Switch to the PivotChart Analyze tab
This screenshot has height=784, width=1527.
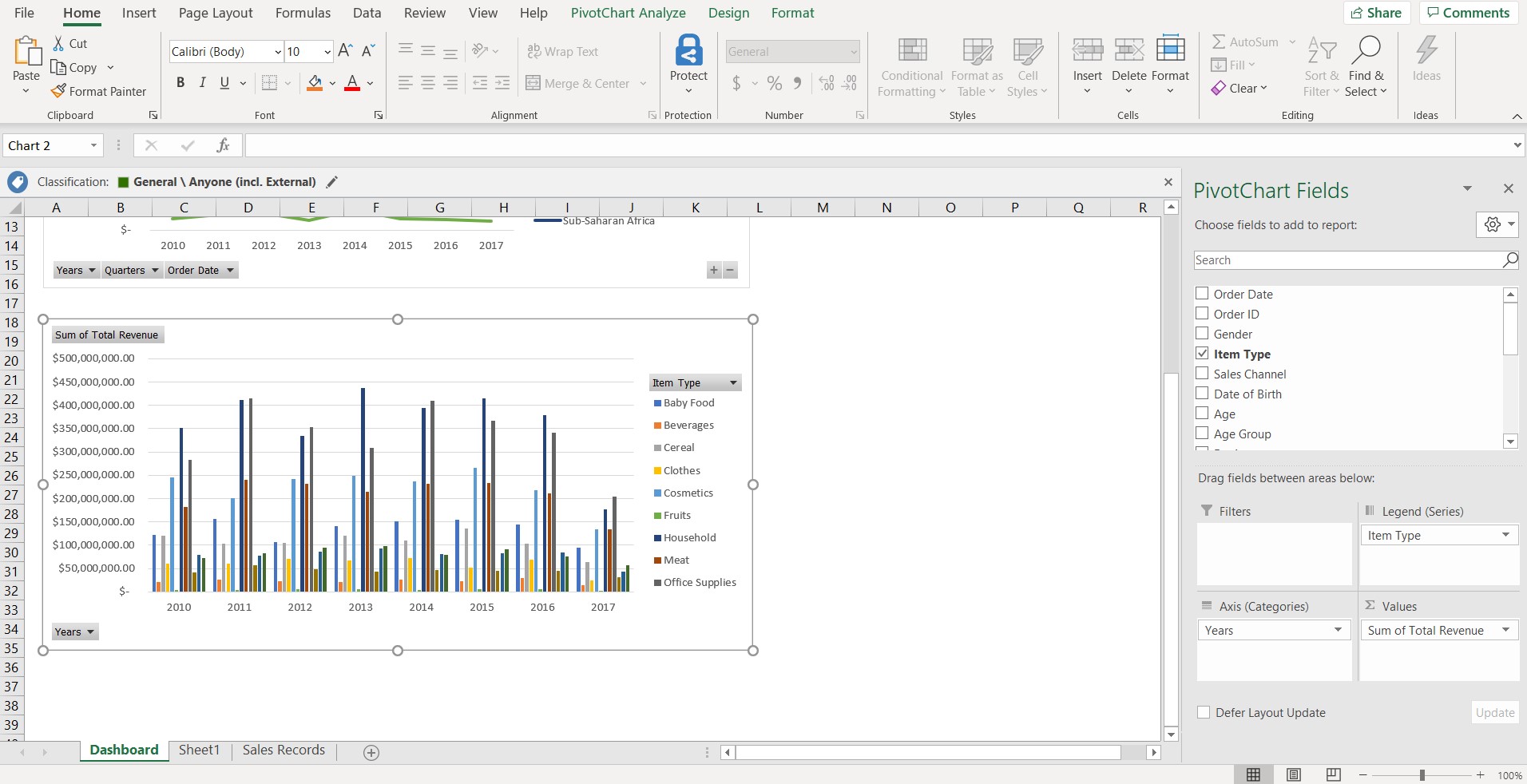pyautogui.click(x=628, y=13)
